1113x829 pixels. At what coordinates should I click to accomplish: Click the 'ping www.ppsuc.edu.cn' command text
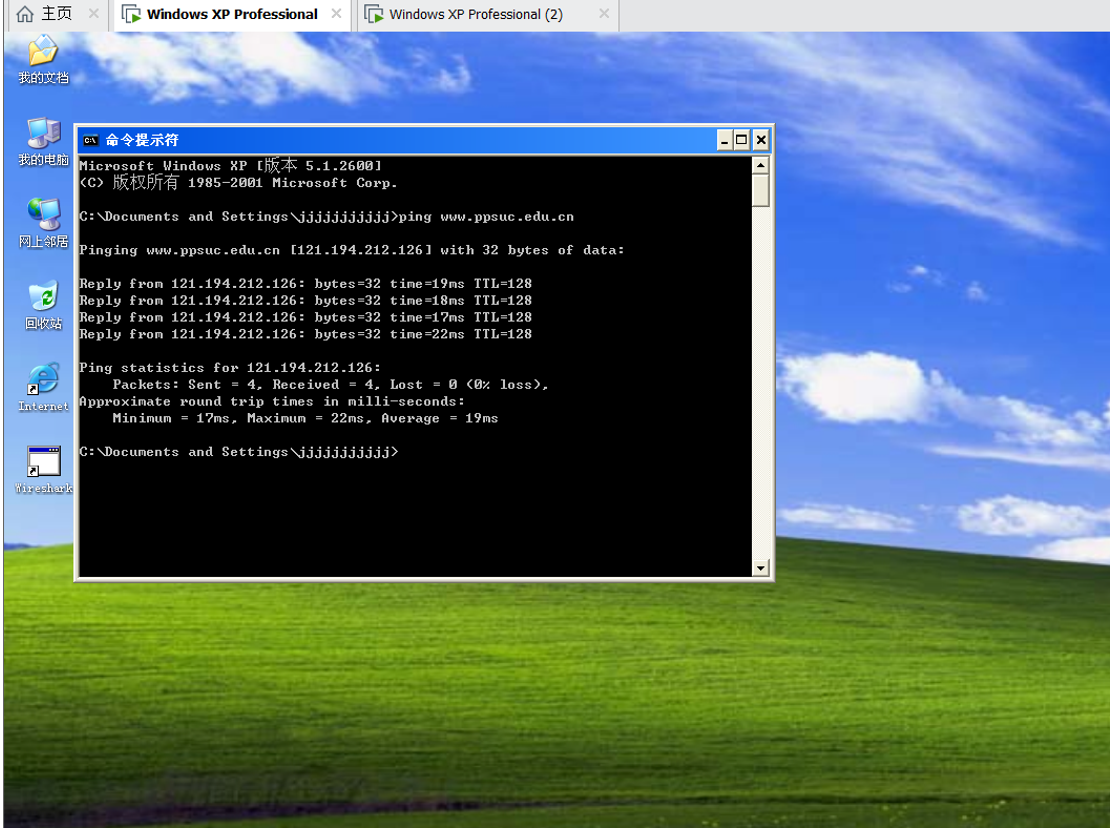point(486,216)
